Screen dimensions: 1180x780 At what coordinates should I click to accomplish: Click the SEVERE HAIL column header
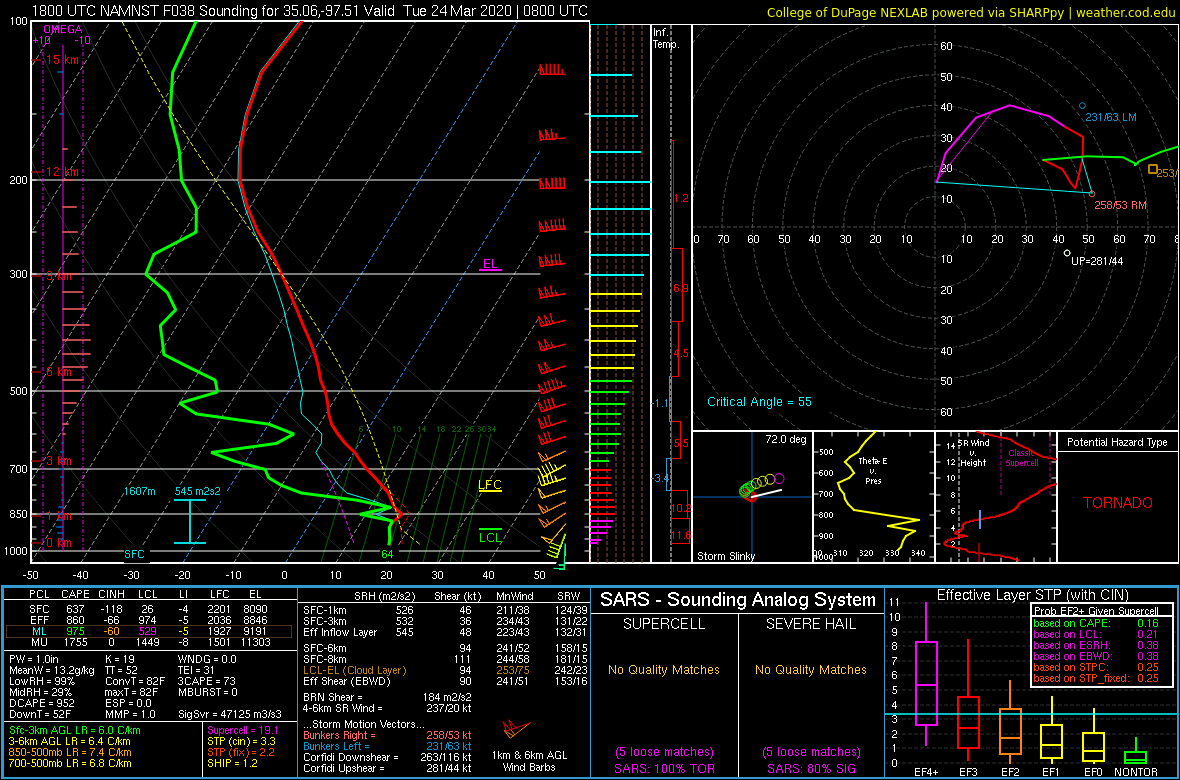click(811, 626)
